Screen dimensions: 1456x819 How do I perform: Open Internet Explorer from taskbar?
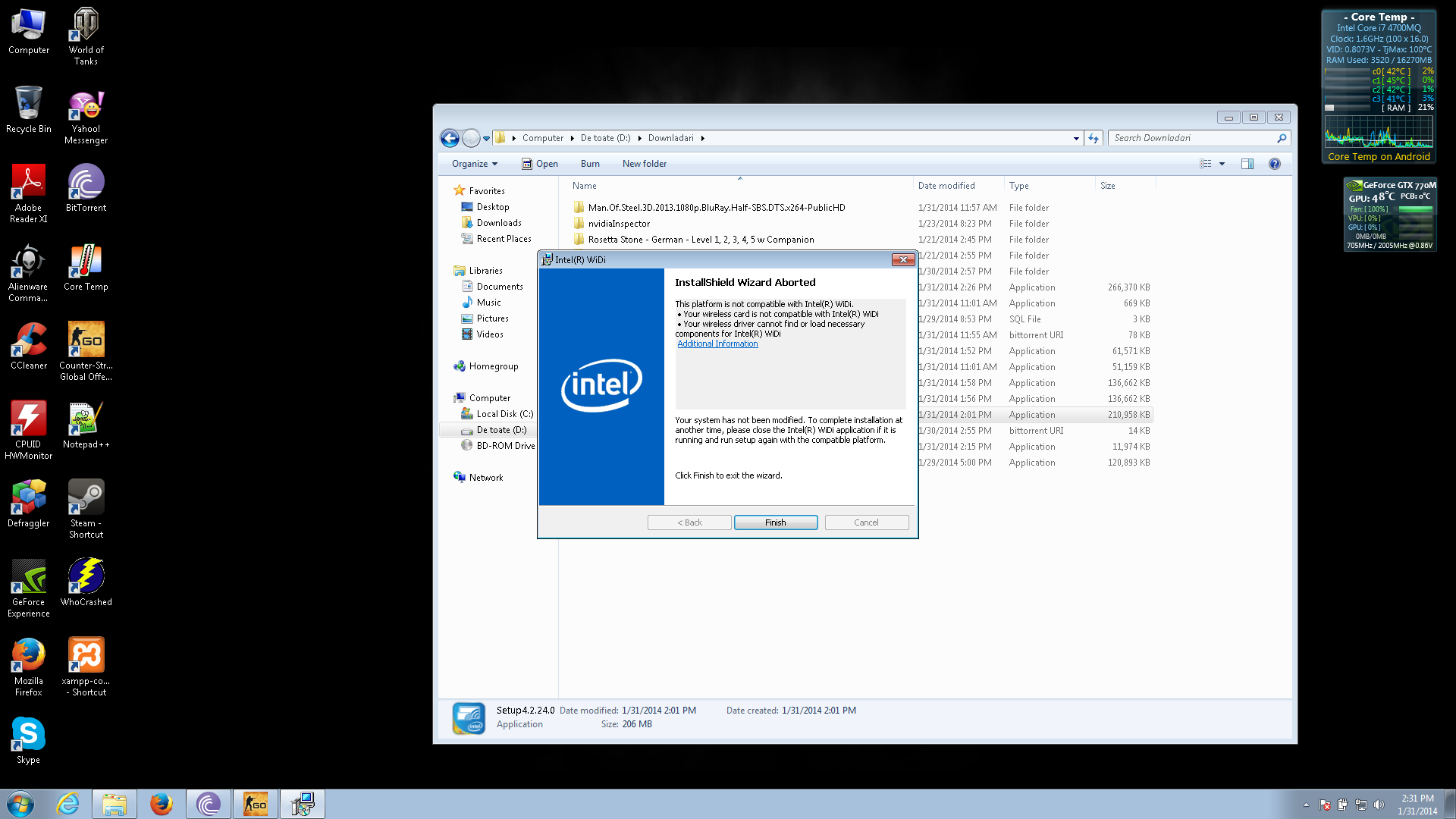pos(68,804)
